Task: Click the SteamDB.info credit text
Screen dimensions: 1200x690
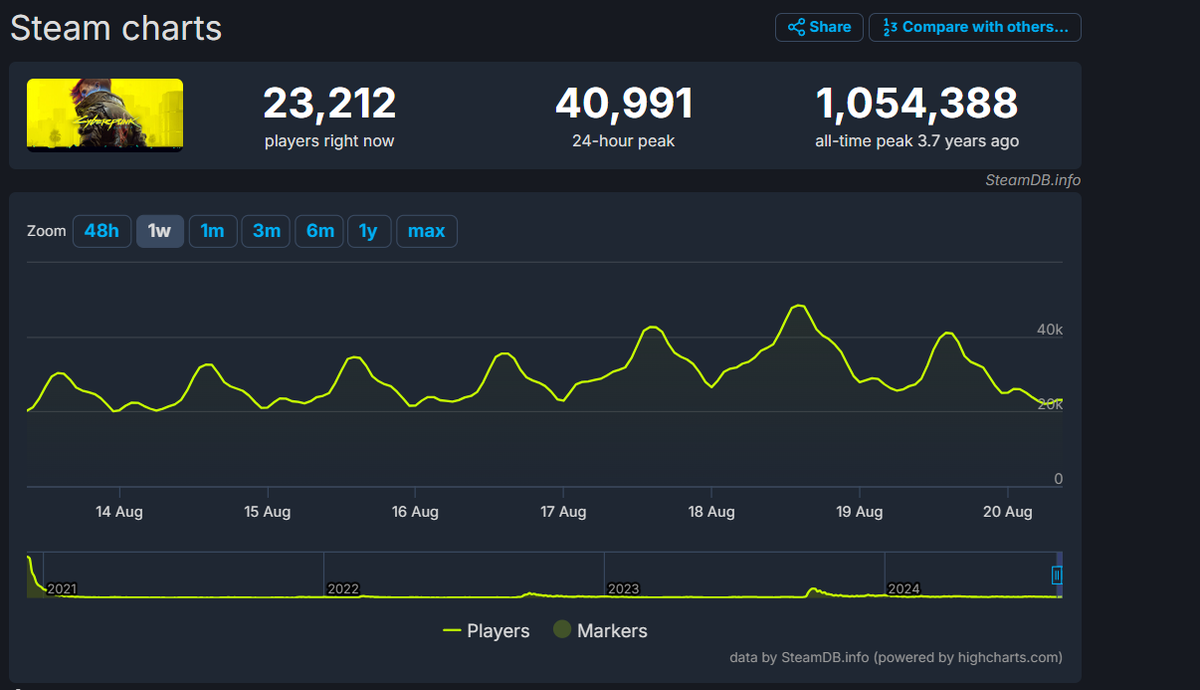Action: click(1032, 181)
